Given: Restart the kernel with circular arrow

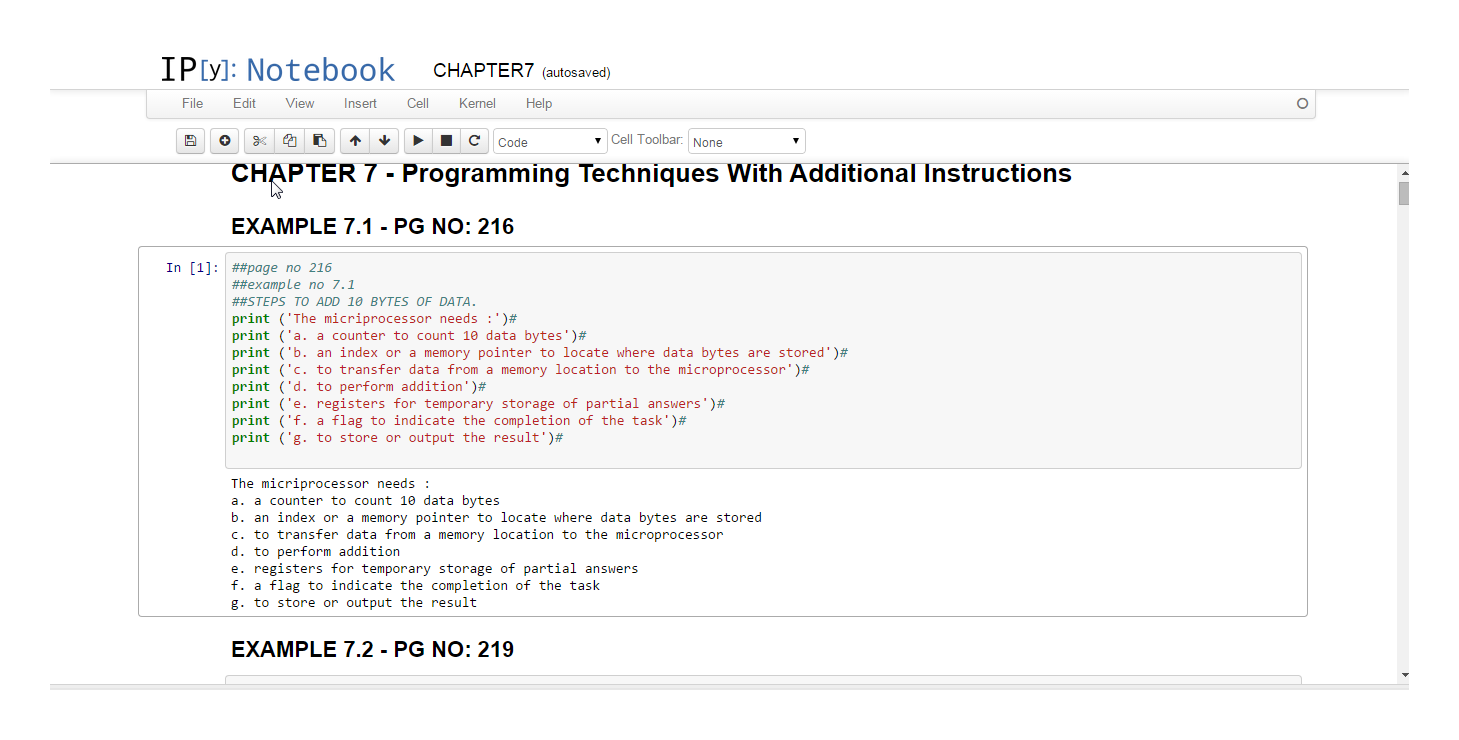Looking at the screenshot, I should tap(475, 141).
